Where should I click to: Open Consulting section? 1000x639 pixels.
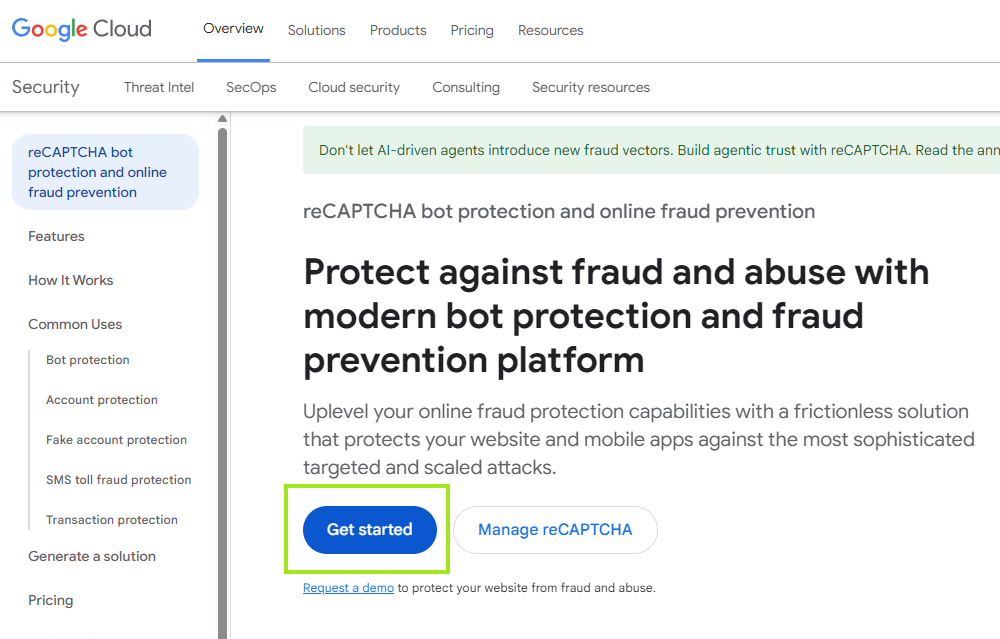[x=466, y=87]
